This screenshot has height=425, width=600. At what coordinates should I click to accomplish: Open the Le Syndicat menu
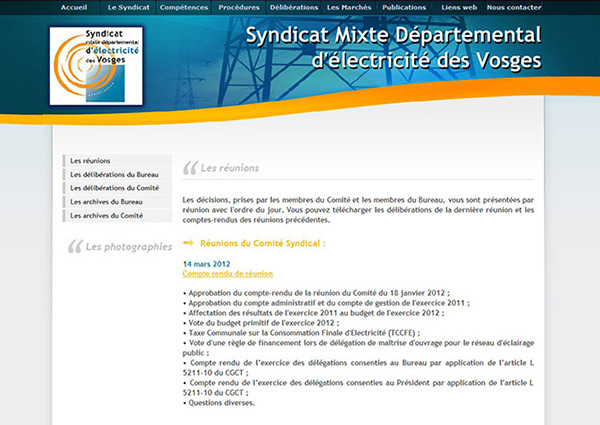tap(129, 7)
